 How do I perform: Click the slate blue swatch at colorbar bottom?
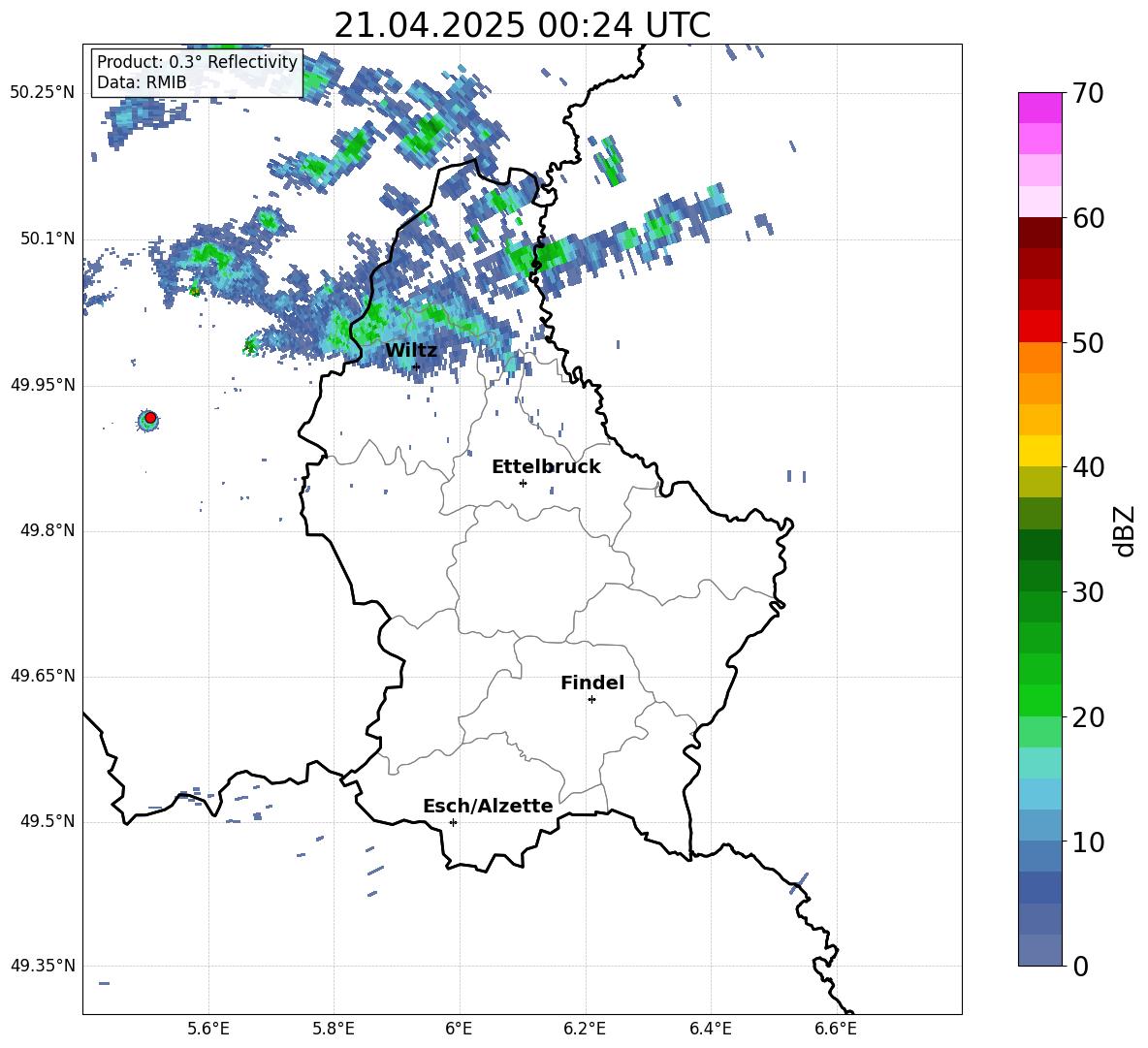pos(1039,950)
